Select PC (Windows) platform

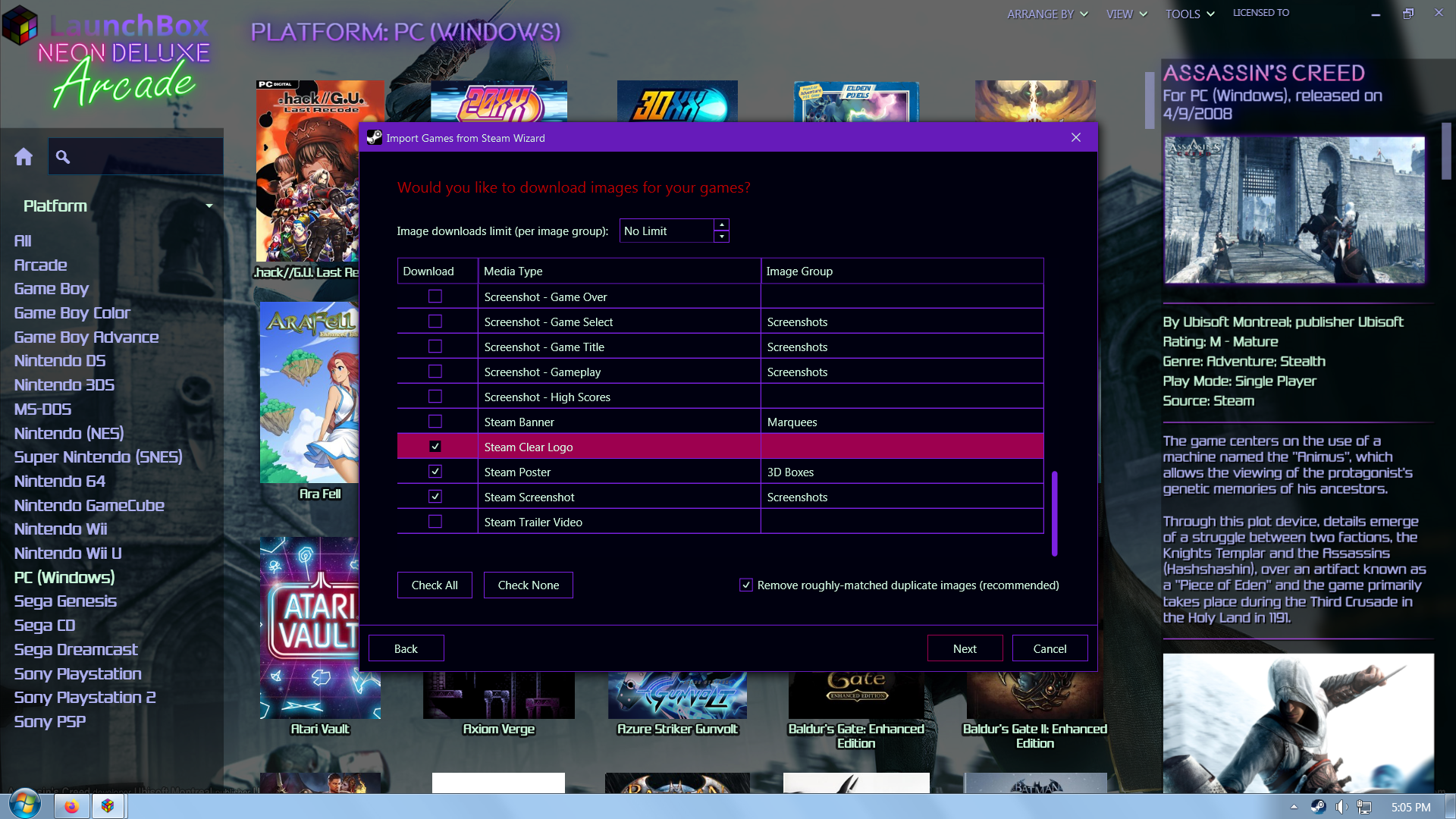[64, 577]
